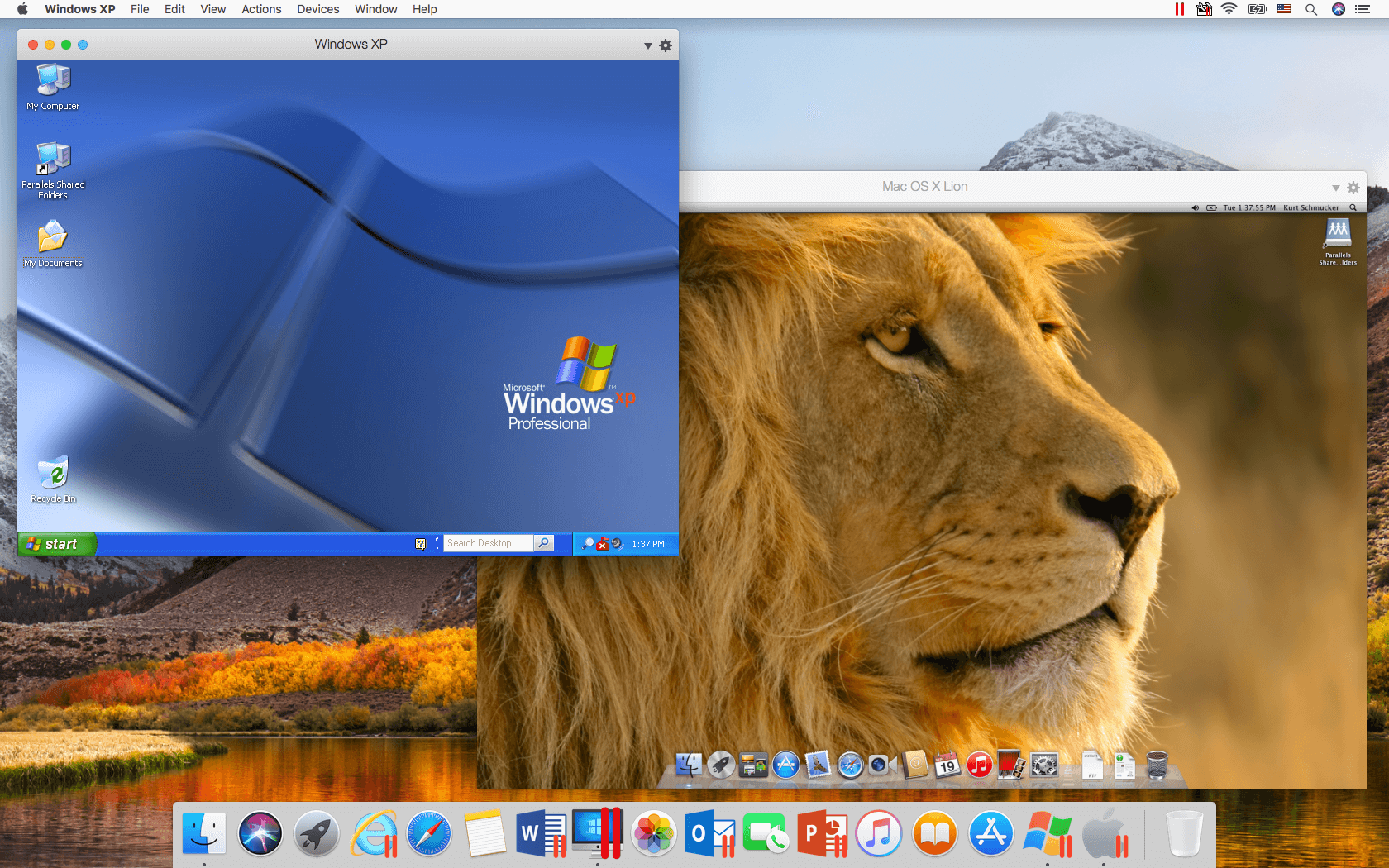Open the Window menu in the menu bar
Image resolution: width=1389 pixels, height=868 pixels.
376,9
